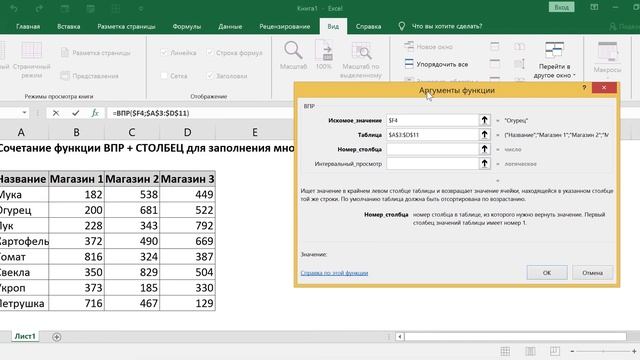
Task: Open the ribbon display options icon
Action: tap(594, 7)
